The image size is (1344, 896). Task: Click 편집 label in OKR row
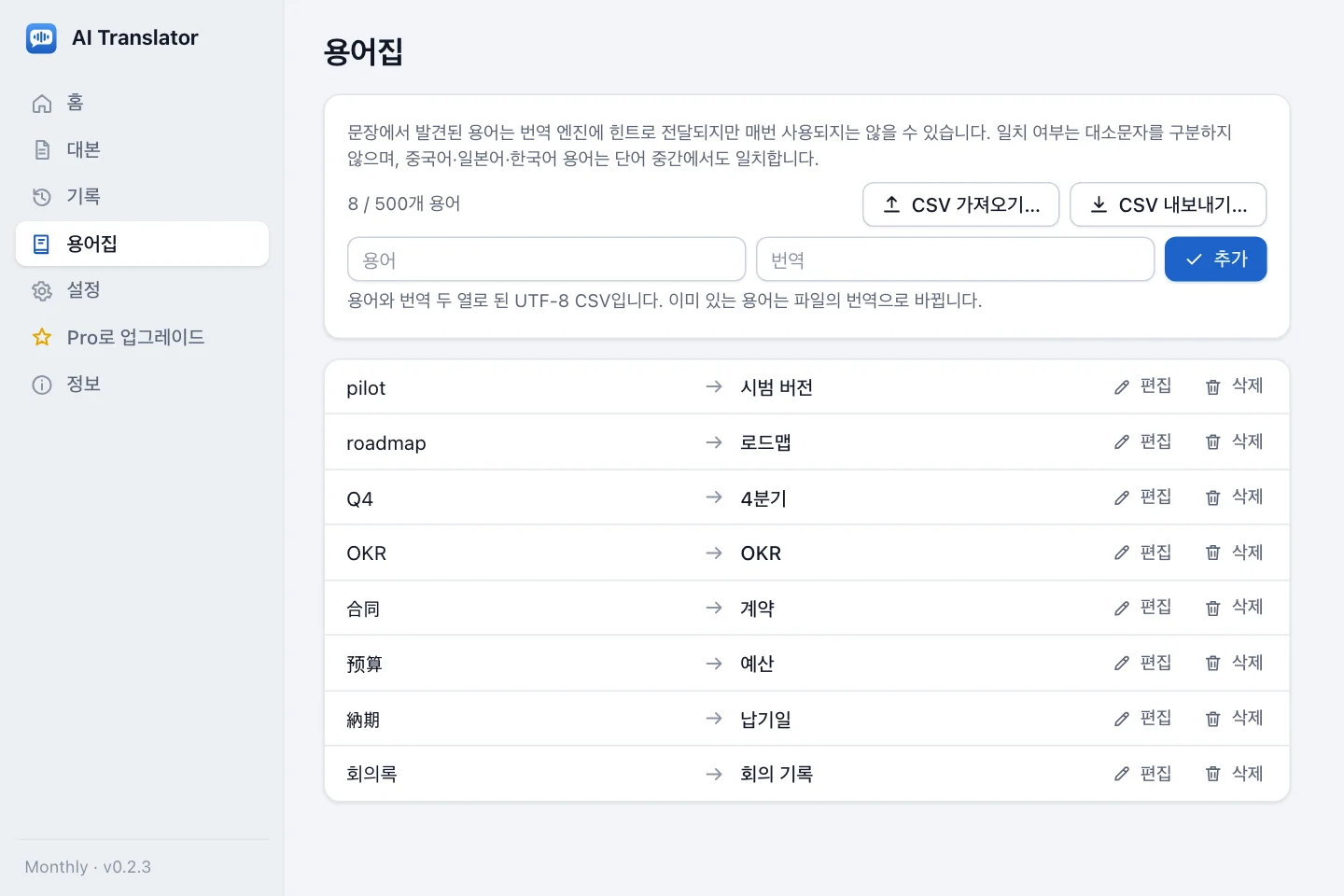(1155, 552)
